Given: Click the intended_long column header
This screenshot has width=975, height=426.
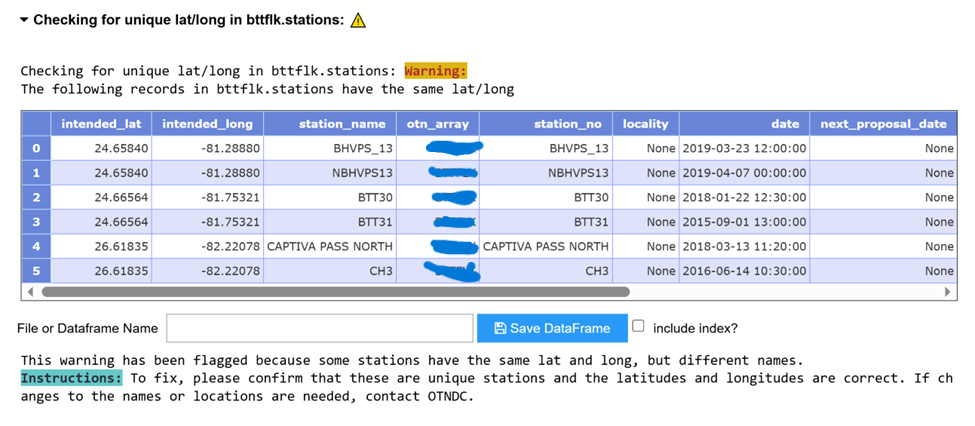Looking at the screenshot, I should pyautogui.click(x=208, y=124).
